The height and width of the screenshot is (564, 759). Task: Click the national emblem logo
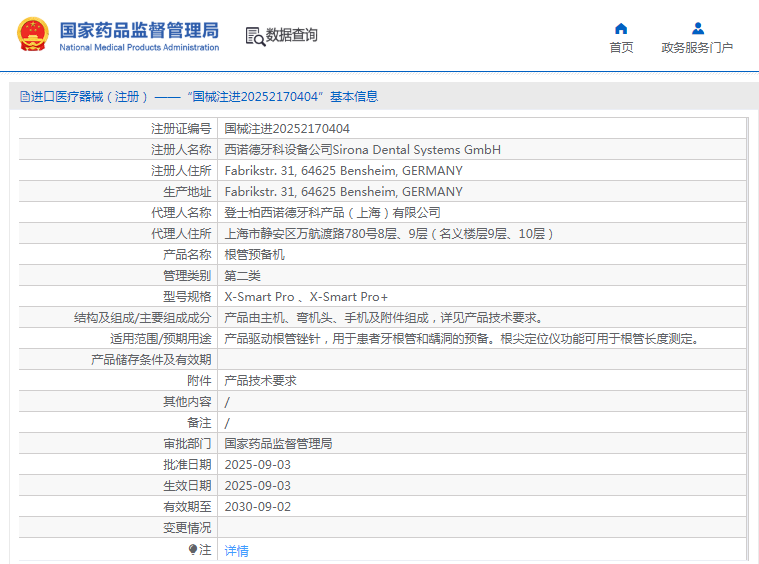(x=32, y=35)
